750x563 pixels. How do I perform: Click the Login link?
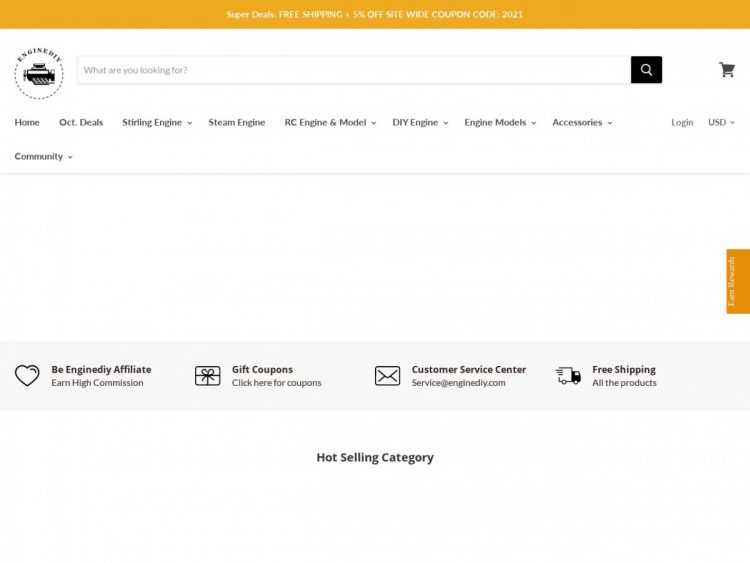click(x=682, y=122)
